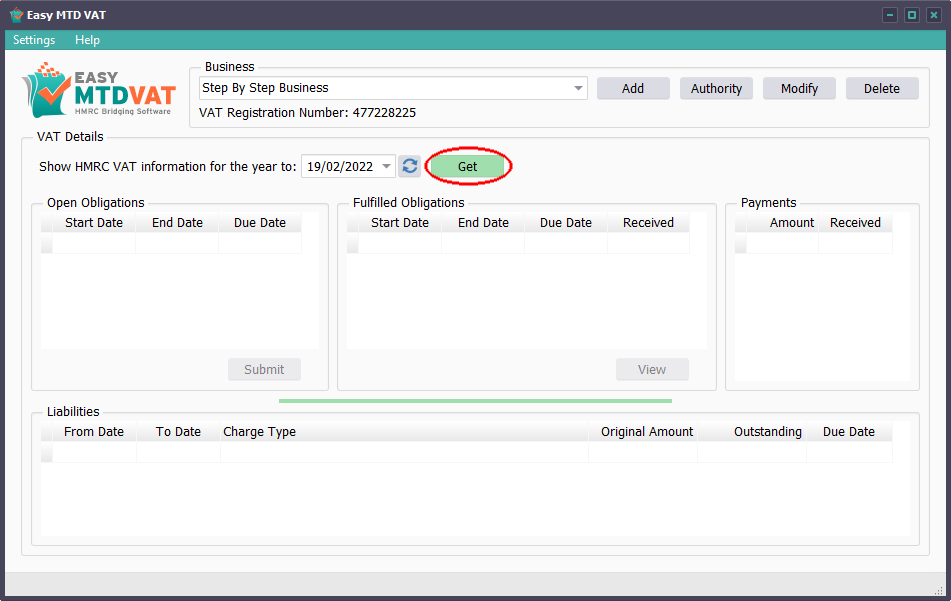Click Payments Received column header
951x601 pixels.
[x=855, y=223]
